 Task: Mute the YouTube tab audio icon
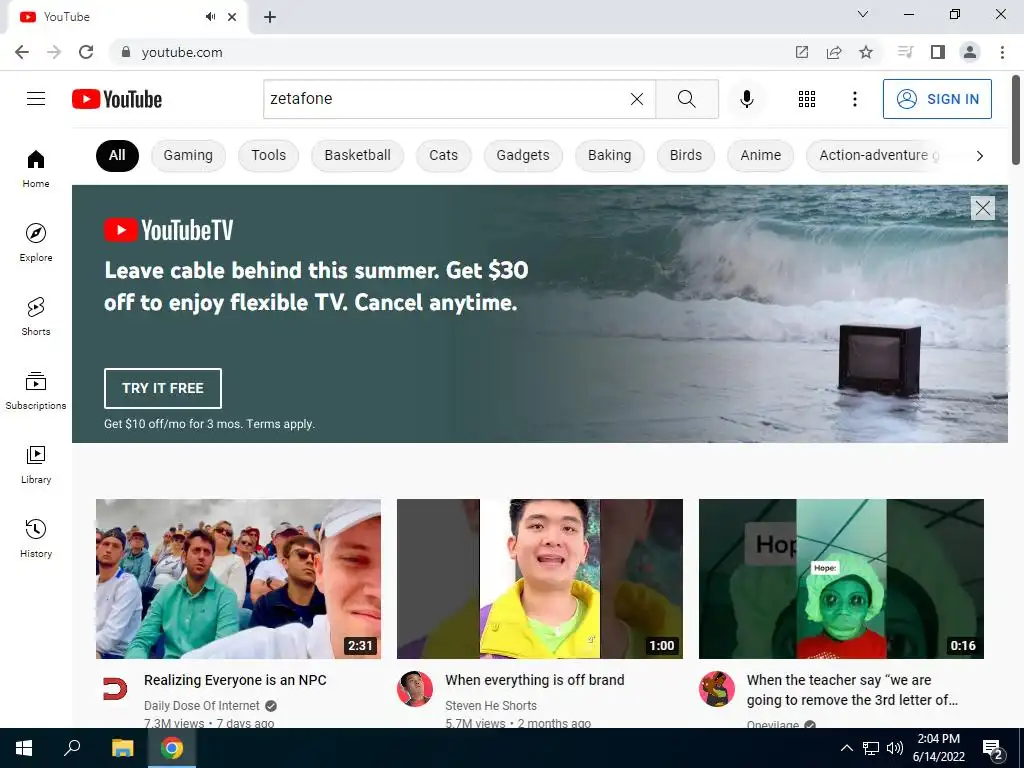[210, 17]
